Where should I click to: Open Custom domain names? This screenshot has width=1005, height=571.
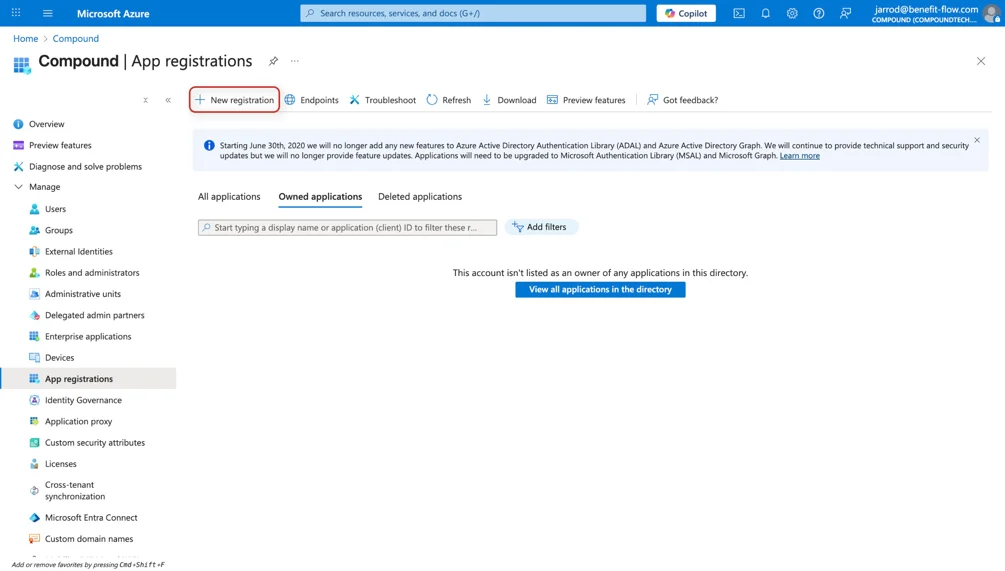coord(88,539)
